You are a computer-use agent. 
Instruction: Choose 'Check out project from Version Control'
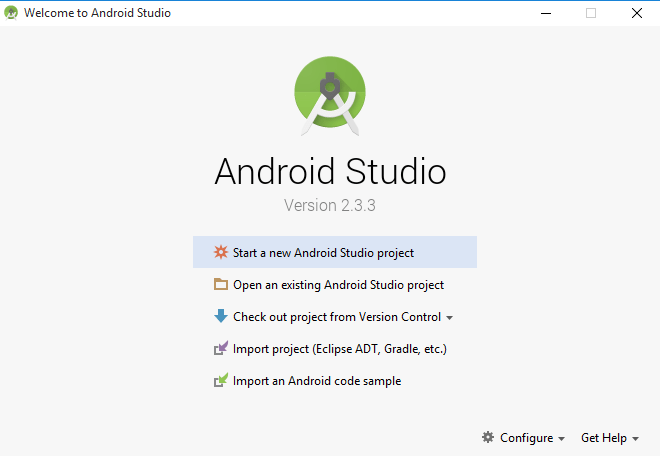point(335,317)
